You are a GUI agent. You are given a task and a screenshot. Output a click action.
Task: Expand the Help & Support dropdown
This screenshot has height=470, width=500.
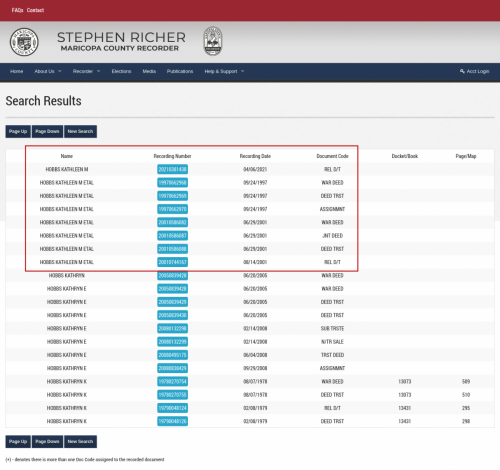click(224, 71)
